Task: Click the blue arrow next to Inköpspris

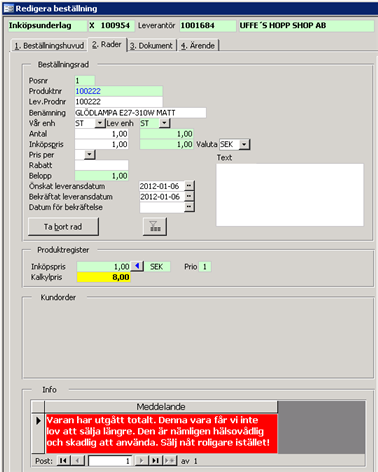Action: coord(137,266)
